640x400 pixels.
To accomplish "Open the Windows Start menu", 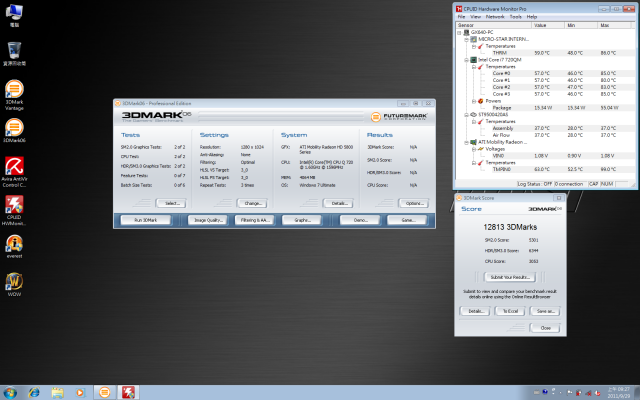I will point(10,393).
